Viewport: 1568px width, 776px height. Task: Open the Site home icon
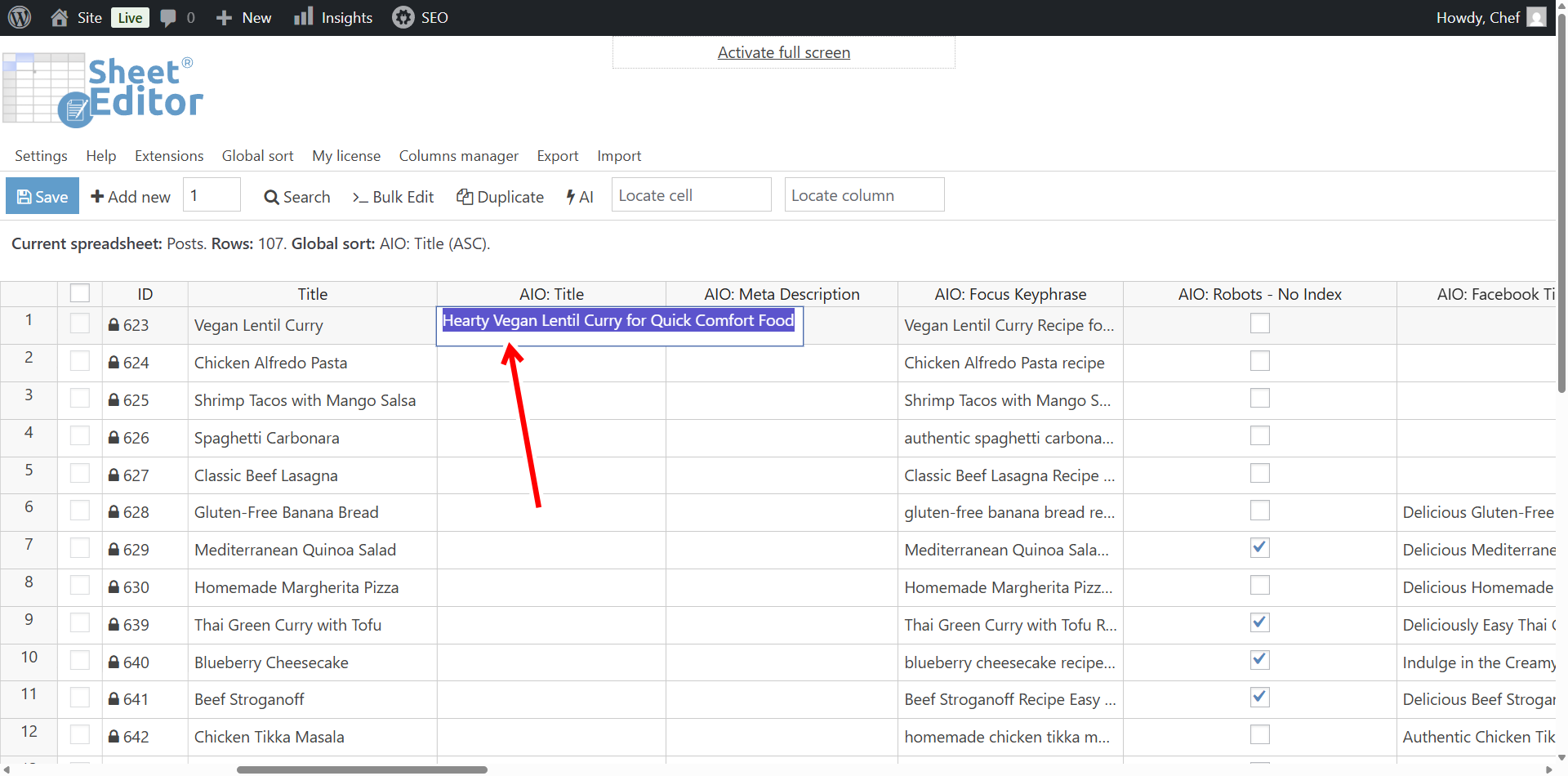pos(60,17)
